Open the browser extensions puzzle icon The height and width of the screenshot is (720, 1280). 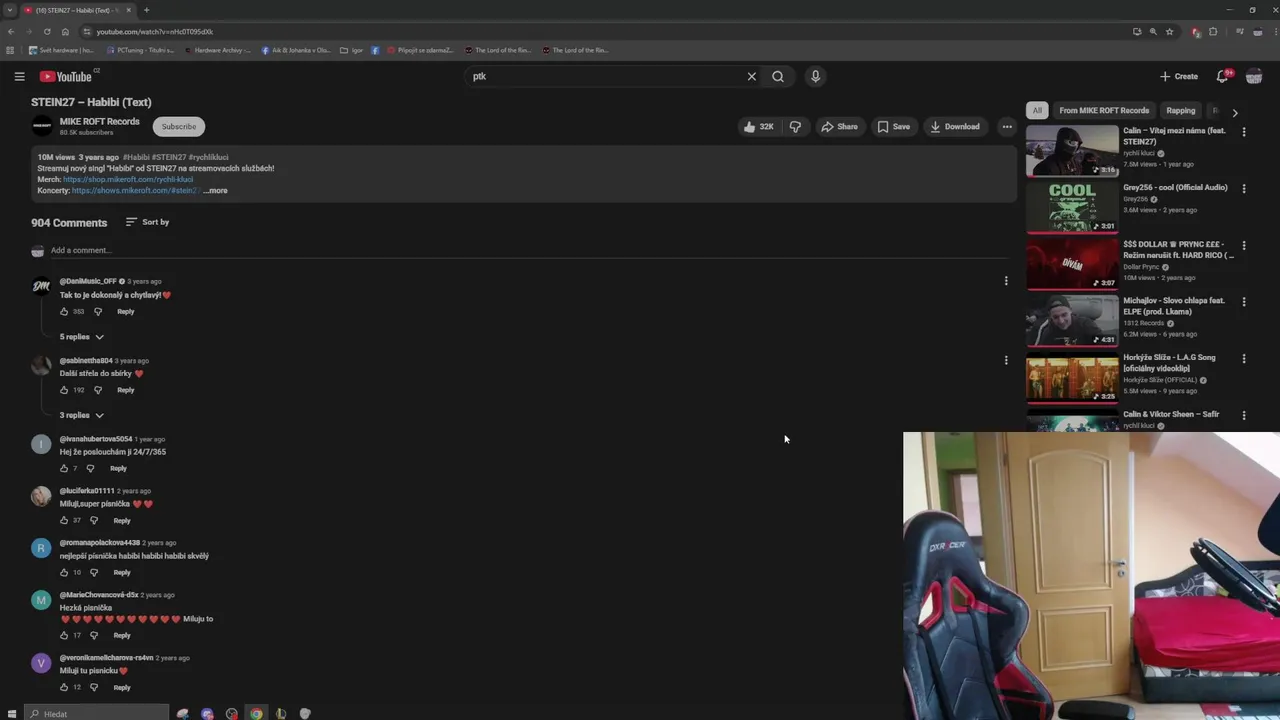point(1213,32)
